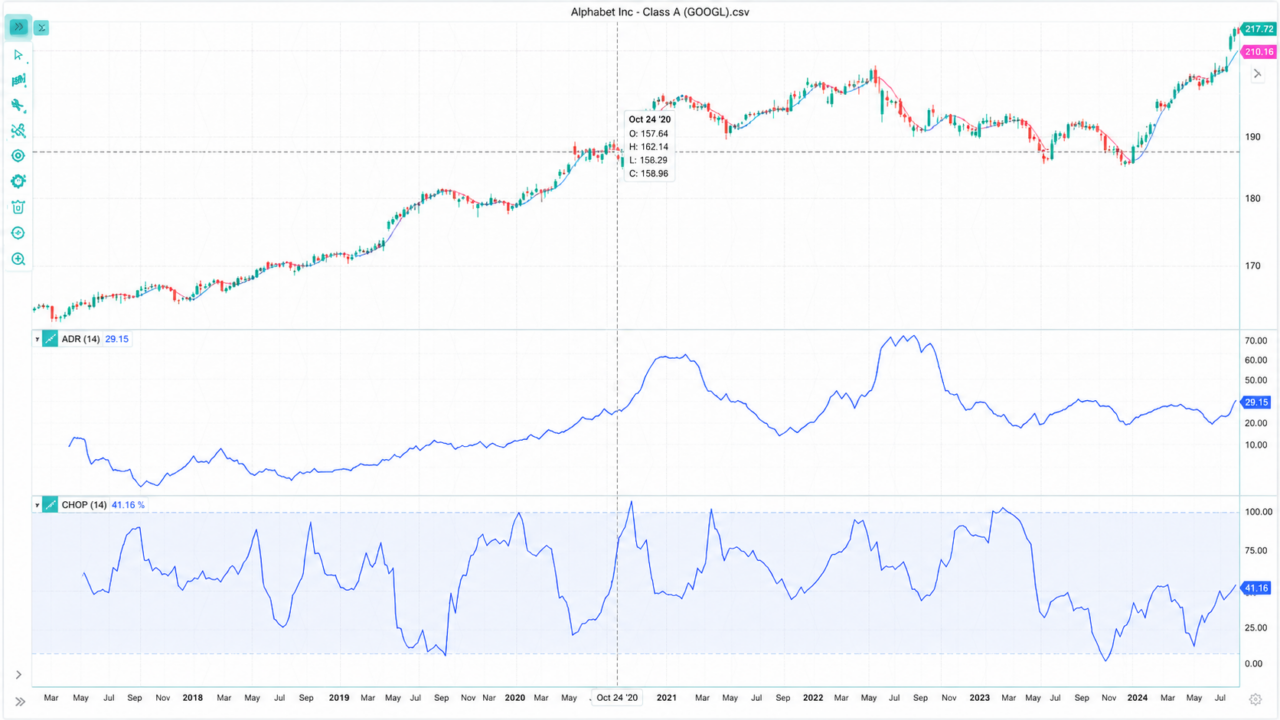Screen dimensions: 1280x720
Task: Click the magenta 210.16 price tag
Action: 1258,52
